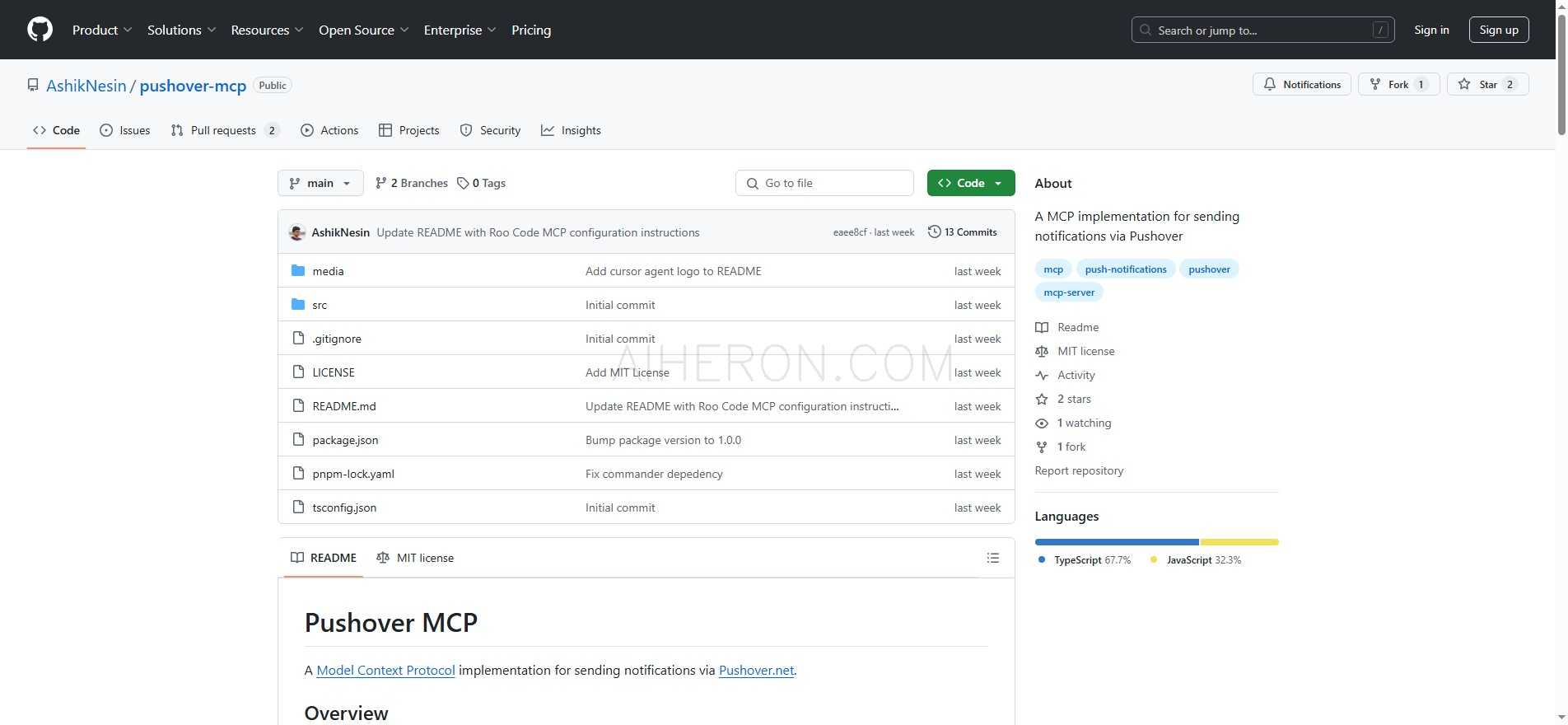The image size is (1568, 725).
Task: Expand the Enterprise menu
Action: [x=460, y=30]
